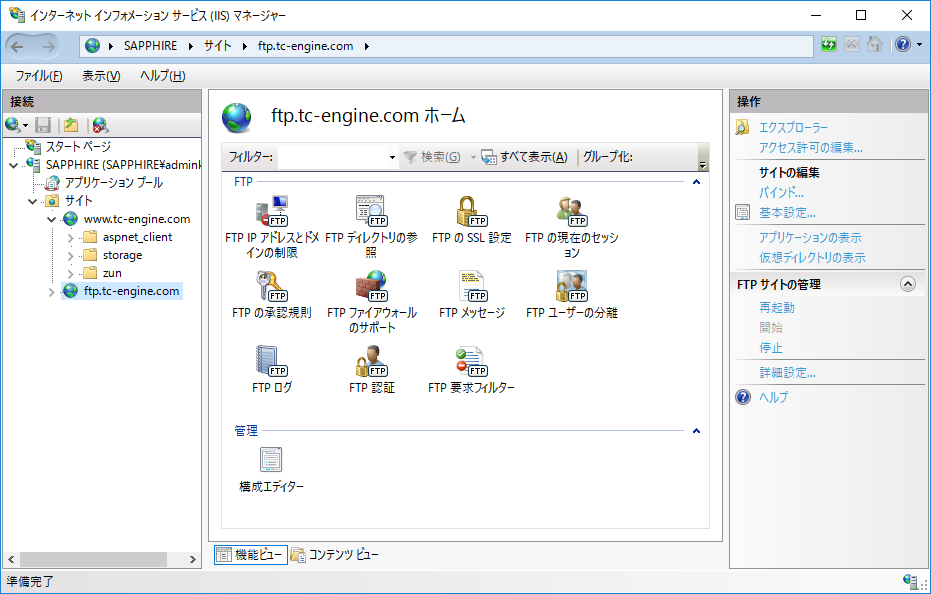Click the refresh page icon in address bar
Image resolution: width=931 pixels, height=594 pixels.
[829, 45]
